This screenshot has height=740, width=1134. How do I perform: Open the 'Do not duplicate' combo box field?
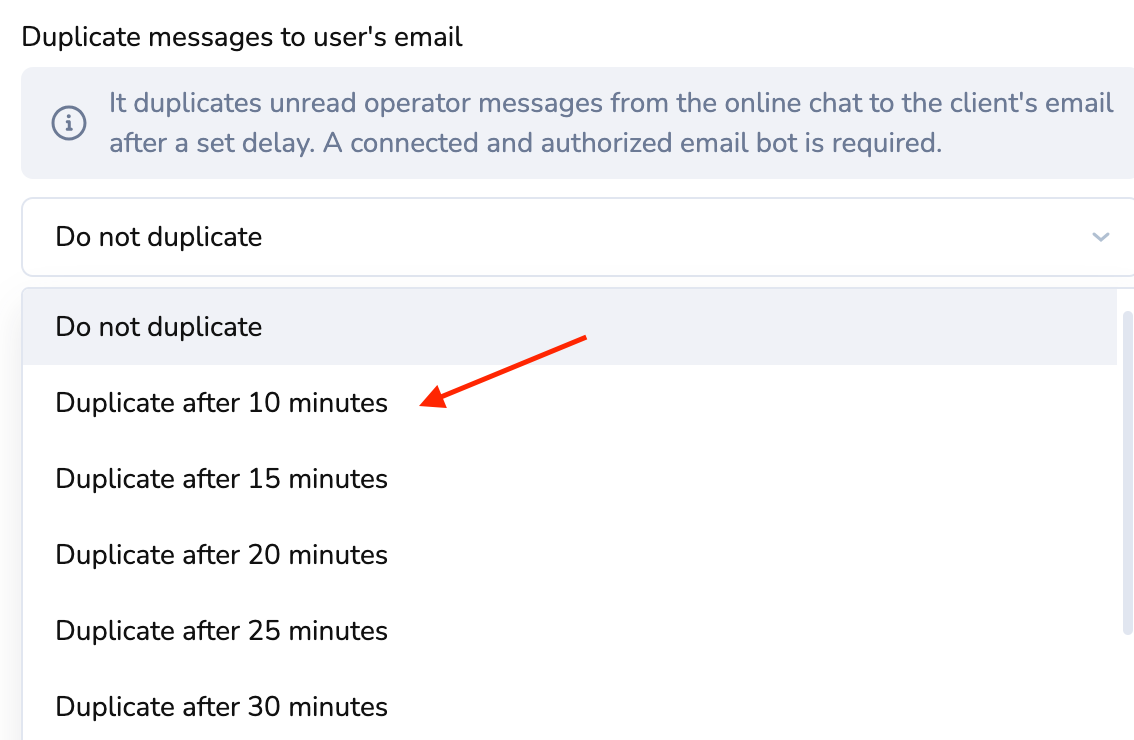(x=500, y=237)
